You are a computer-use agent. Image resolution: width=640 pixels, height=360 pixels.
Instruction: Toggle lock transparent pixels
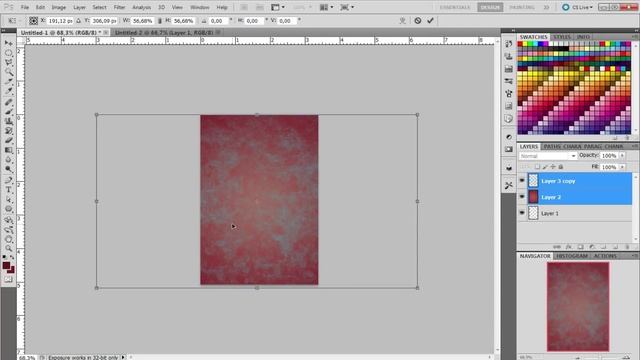tap(538, 167)
